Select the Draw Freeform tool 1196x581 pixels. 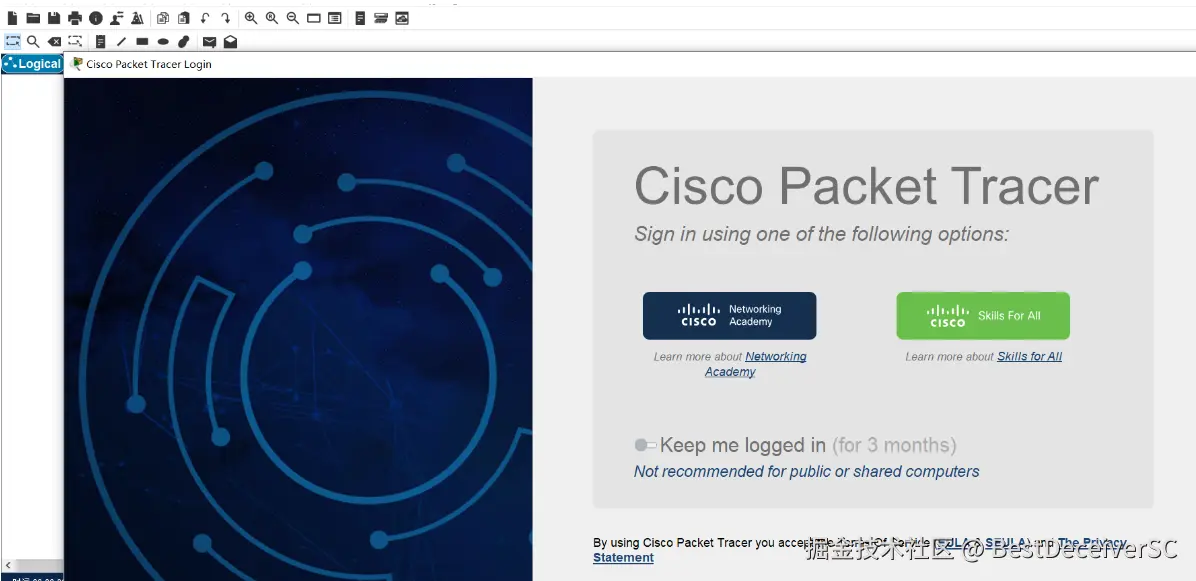point(184,41)
